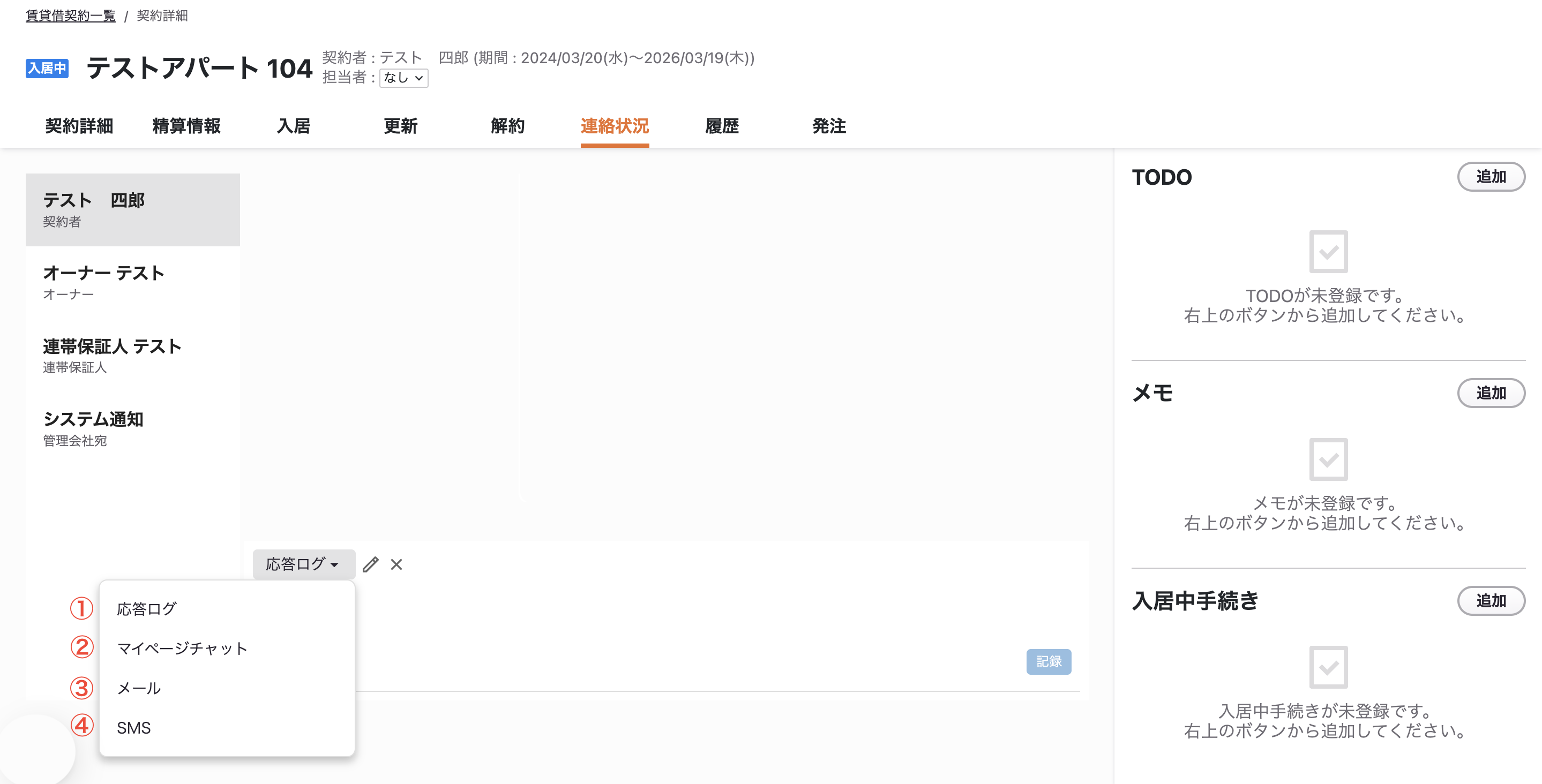Select the 連絡状況 tab
The height and width of the screenshot is (784, 1542).
pyautogui.click(x=615, y=126)
